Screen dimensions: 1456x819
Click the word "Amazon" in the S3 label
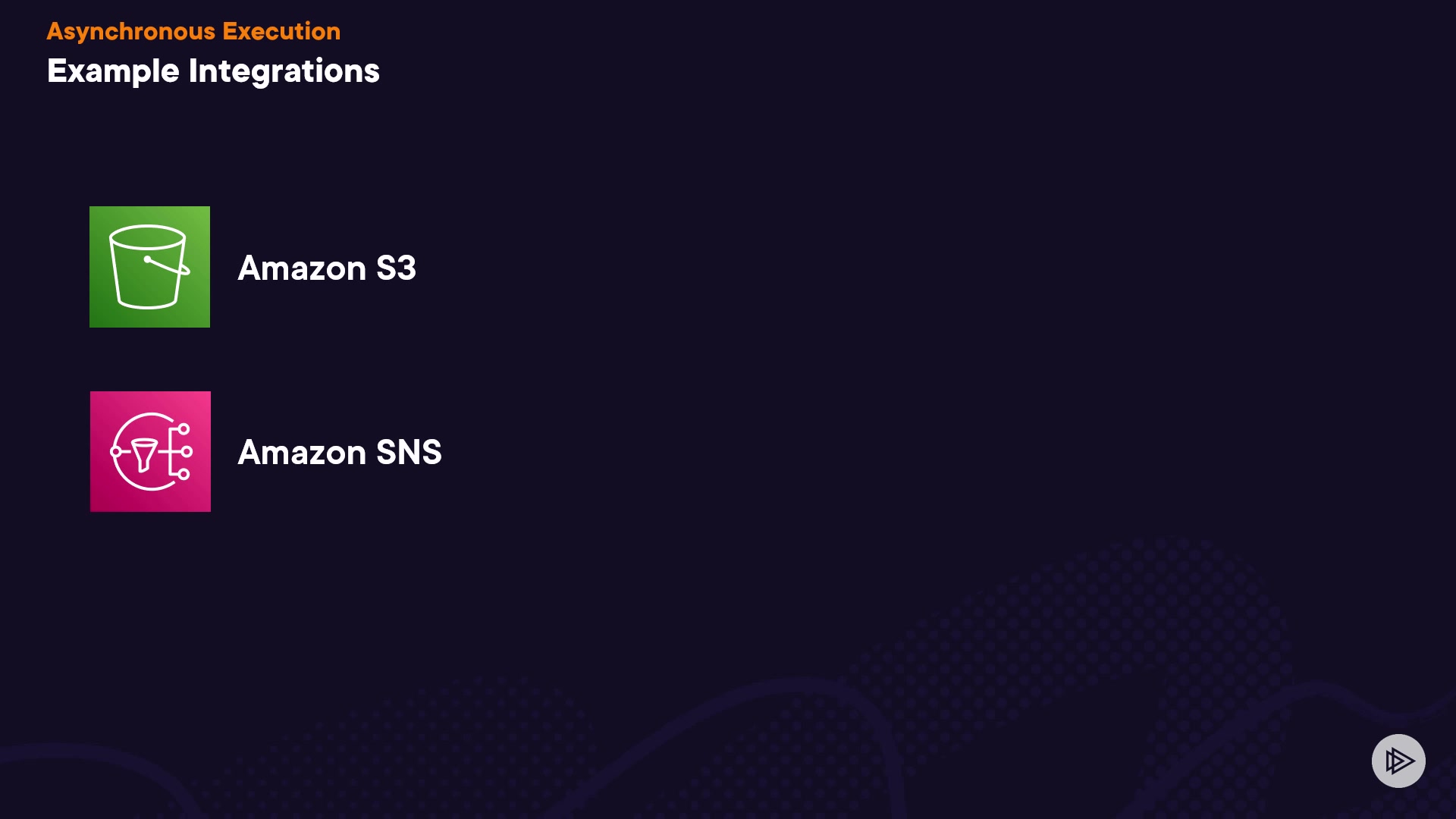(302, 268)
